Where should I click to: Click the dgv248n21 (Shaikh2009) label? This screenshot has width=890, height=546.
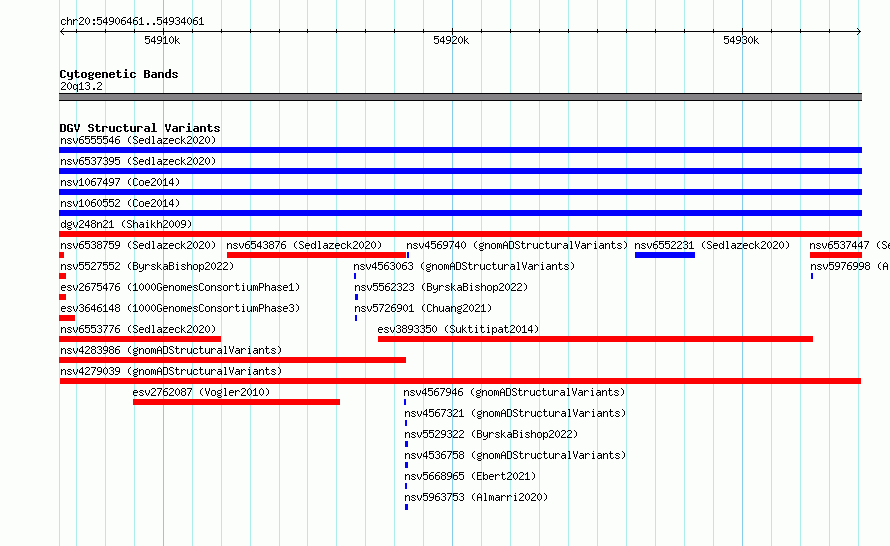(126, 224)
